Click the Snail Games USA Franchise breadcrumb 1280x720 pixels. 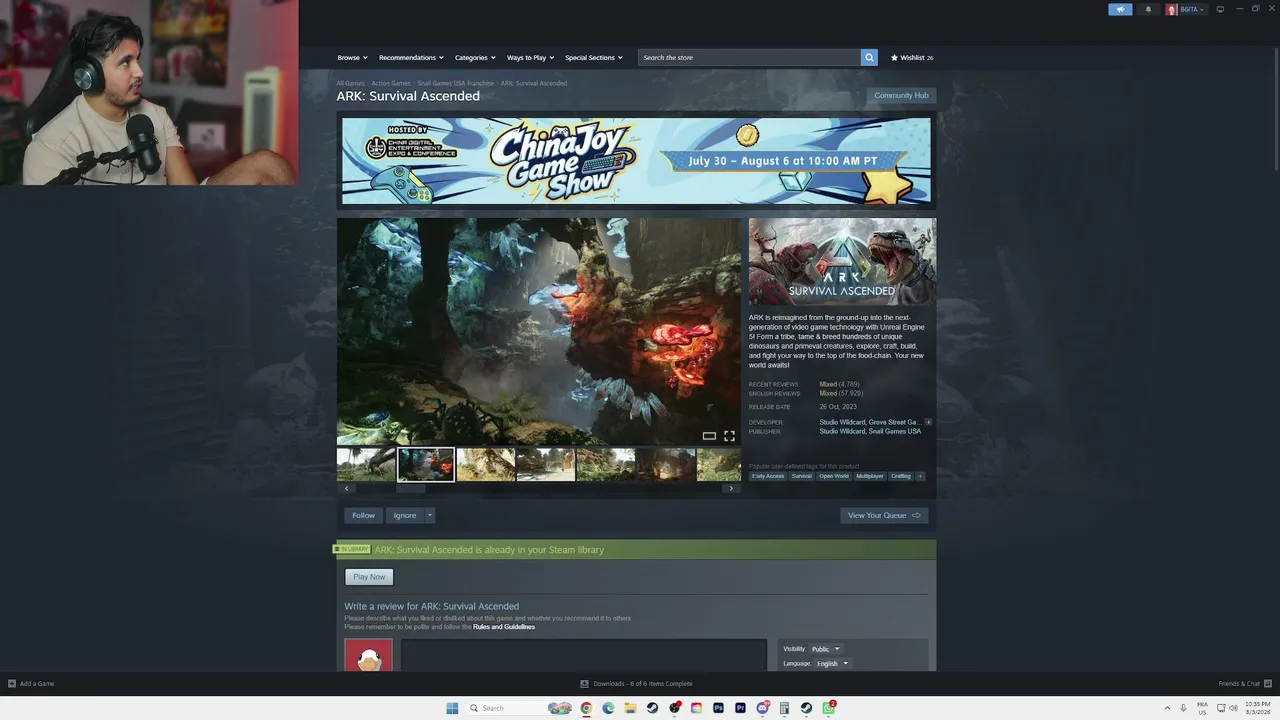click(x=456, y=83)
